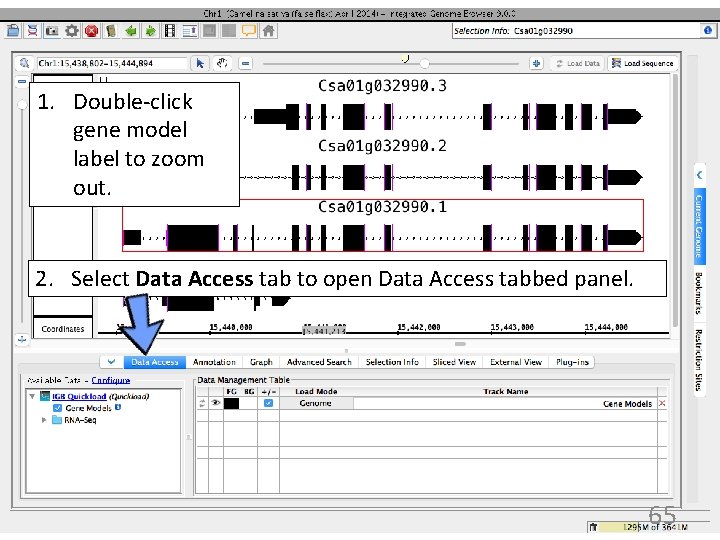Click the vertical zoom slider thumb
720x540 pixels.
22,104
